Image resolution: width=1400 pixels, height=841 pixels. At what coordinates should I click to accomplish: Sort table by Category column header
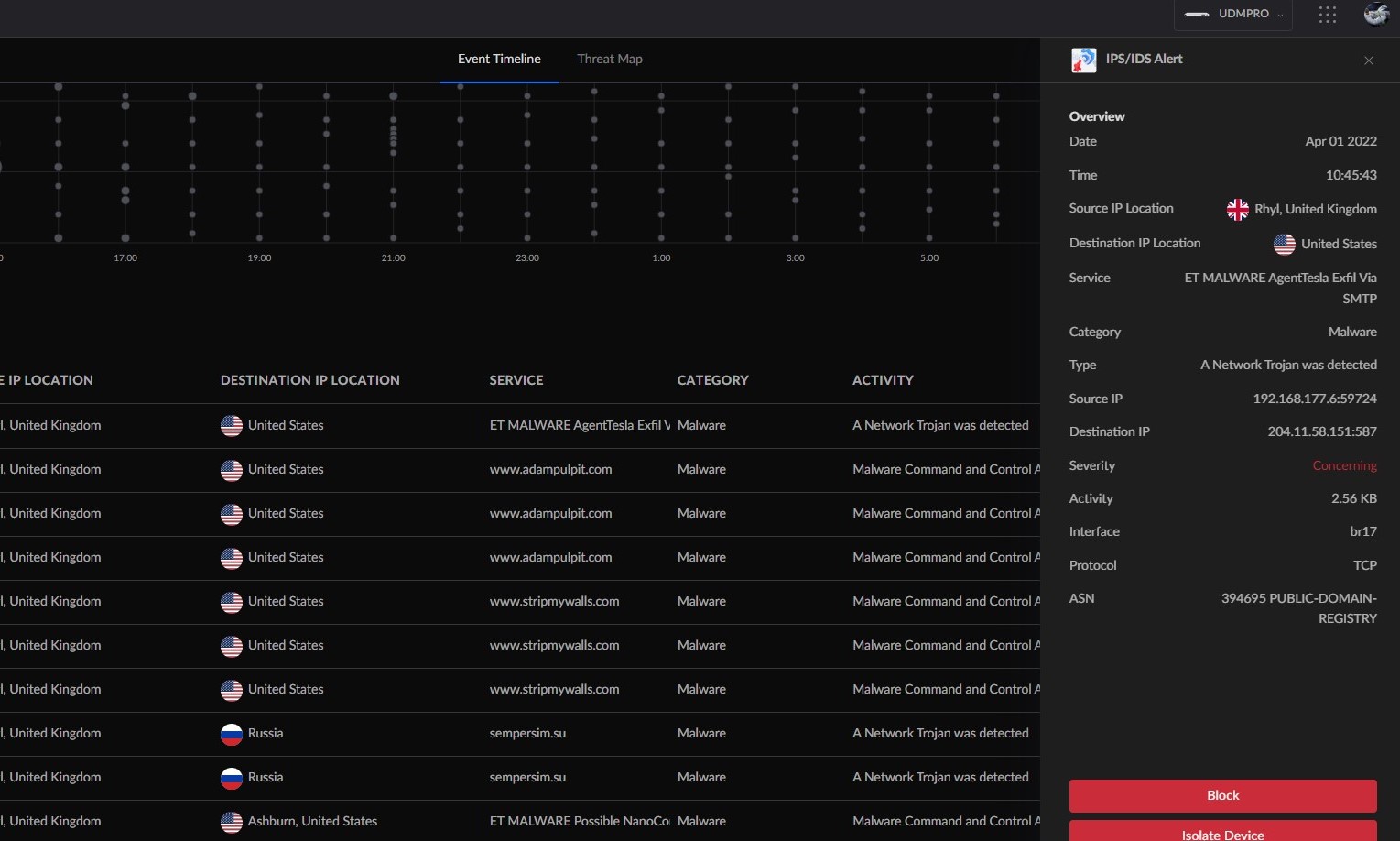pyautogui.click(x=712, y=380)
